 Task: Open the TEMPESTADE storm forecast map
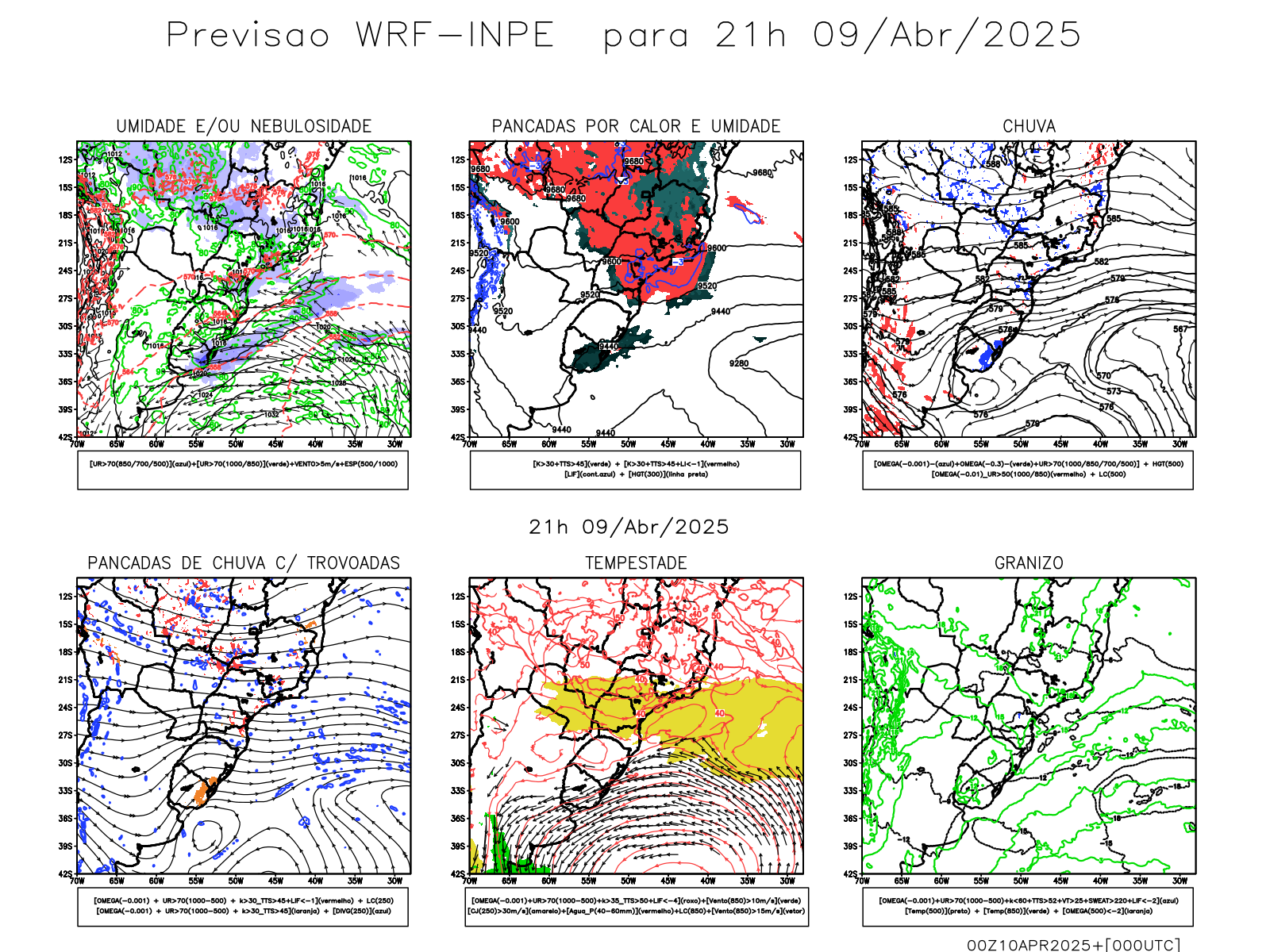[x=636, y=726]
